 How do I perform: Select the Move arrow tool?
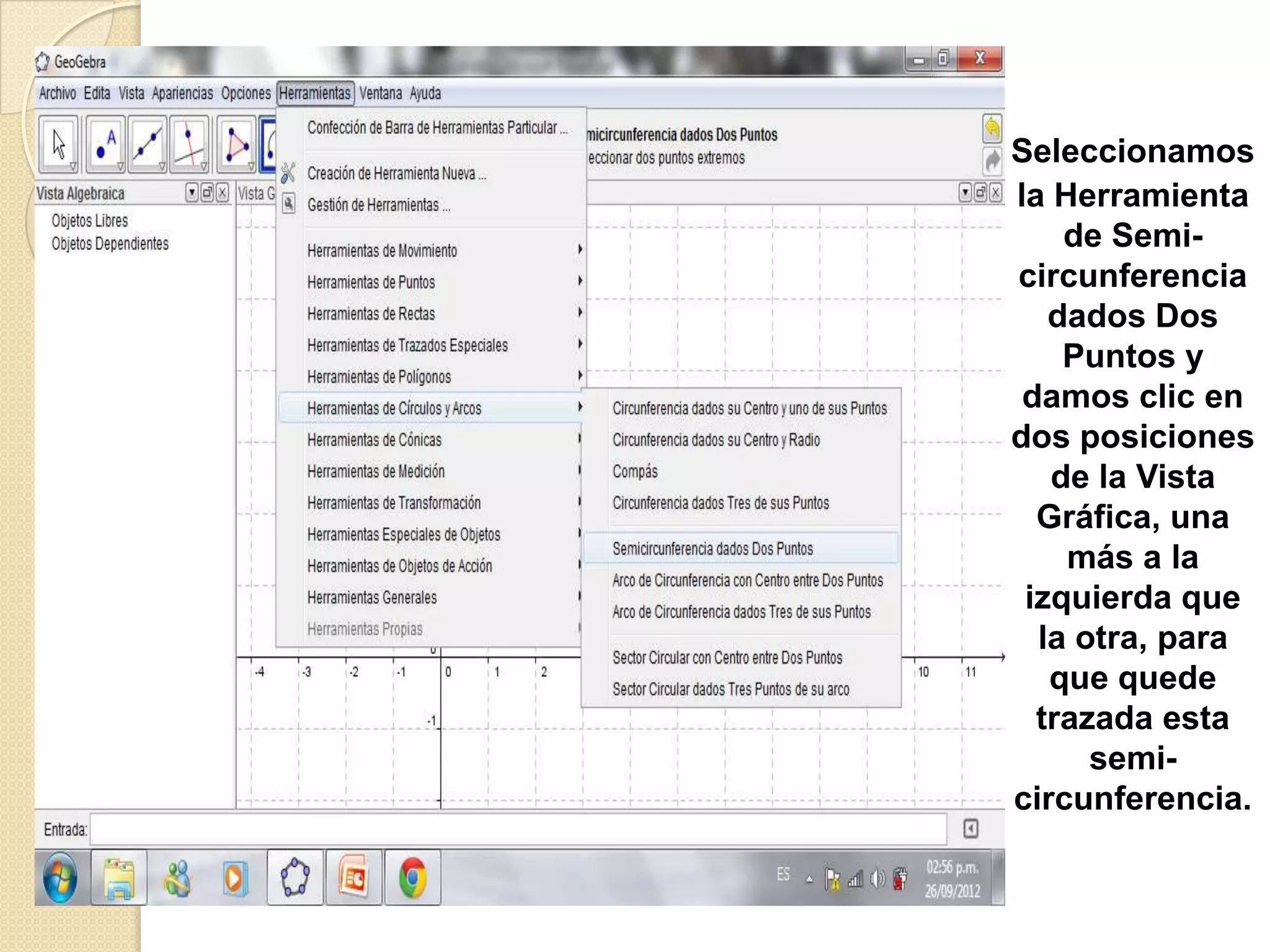click(59, 144)
